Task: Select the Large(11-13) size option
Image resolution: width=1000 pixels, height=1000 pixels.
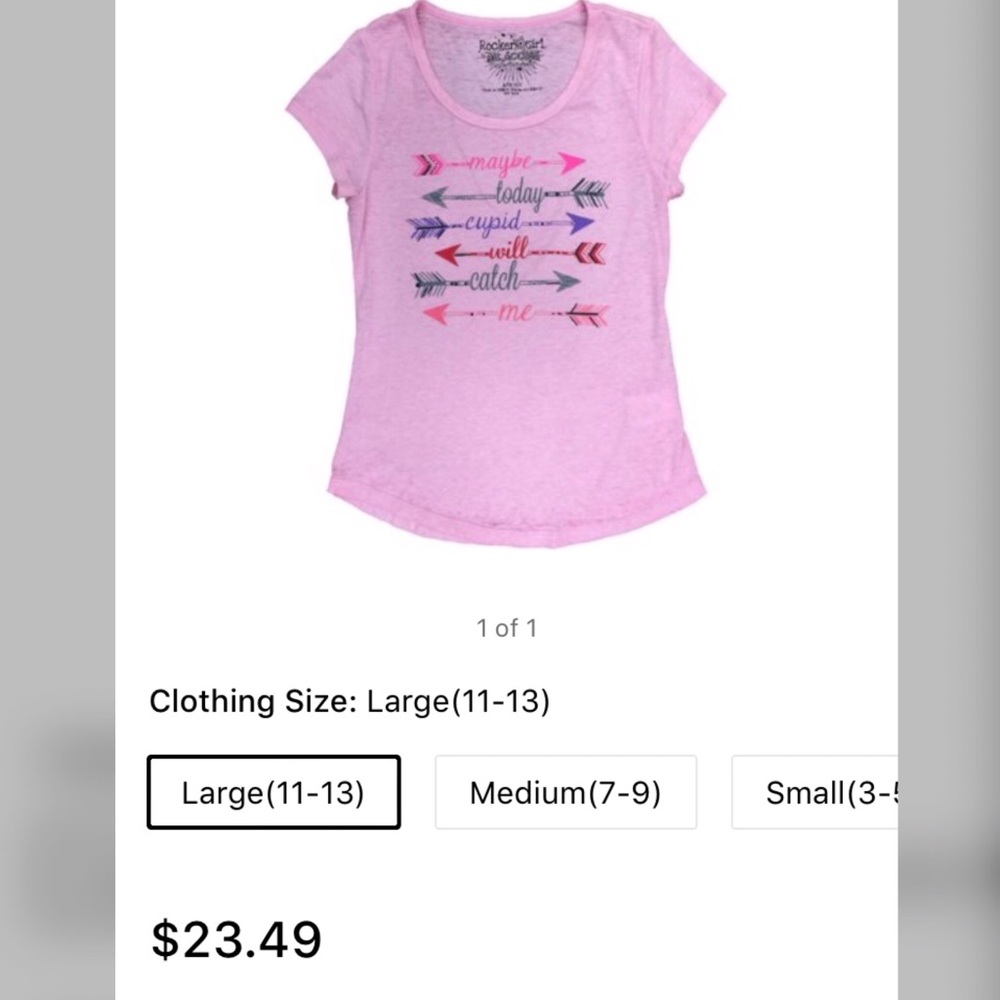Action: click(x=274, y=792)
